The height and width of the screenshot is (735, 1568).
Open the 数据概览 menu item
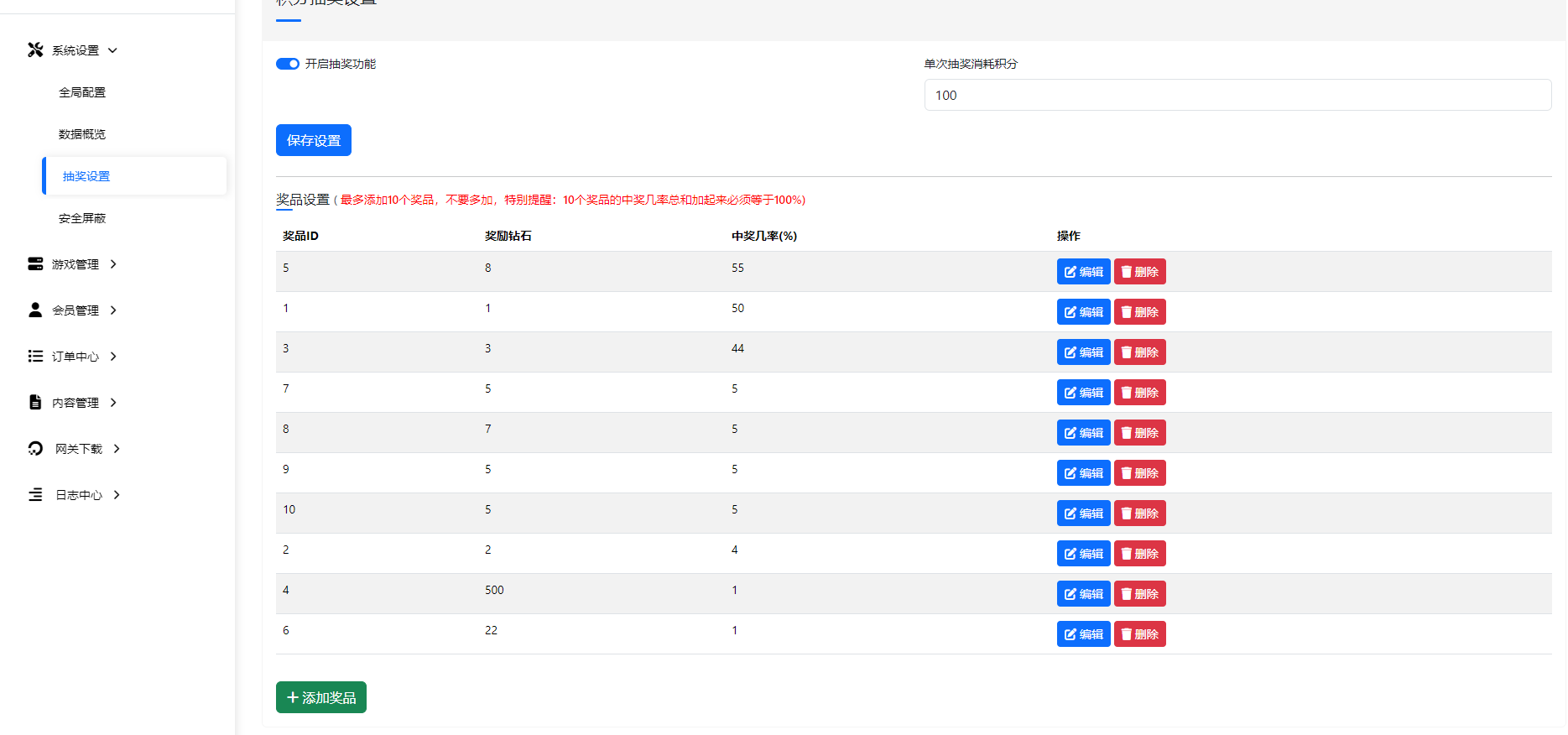coord(82,134)
